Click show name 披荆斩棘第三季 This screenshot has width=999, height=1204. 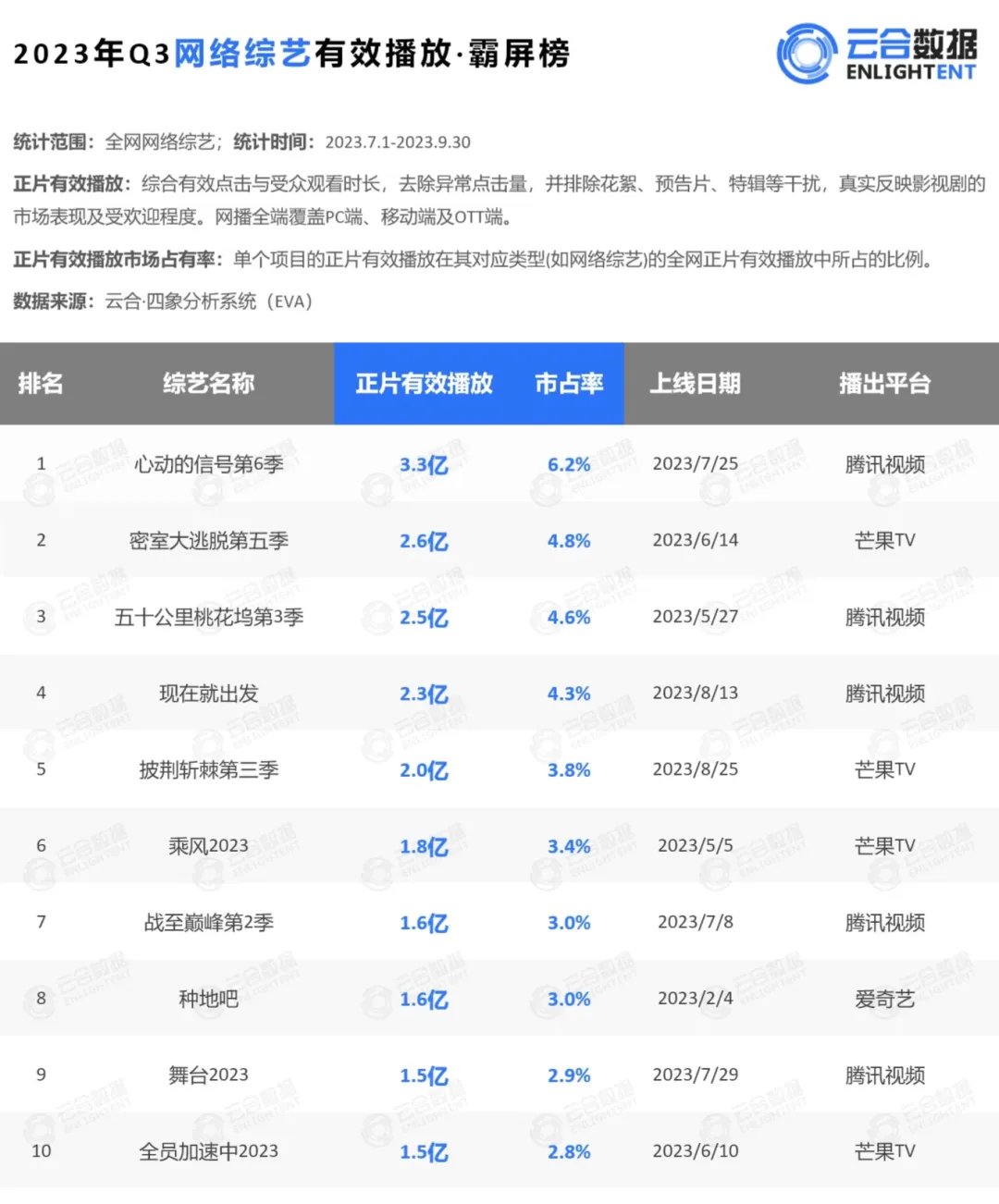pyautogui.click(x=208, y=770)
